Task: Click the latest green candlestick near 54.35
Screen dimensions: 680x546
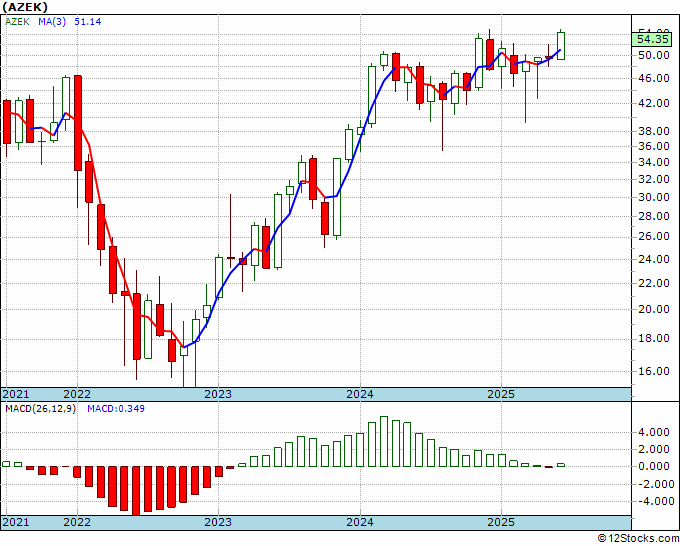Action: (561, 46)
